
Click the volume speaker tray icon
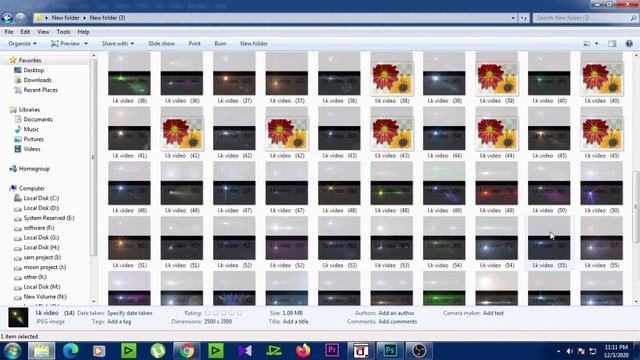pyautogui.click(x=570, y=351)
